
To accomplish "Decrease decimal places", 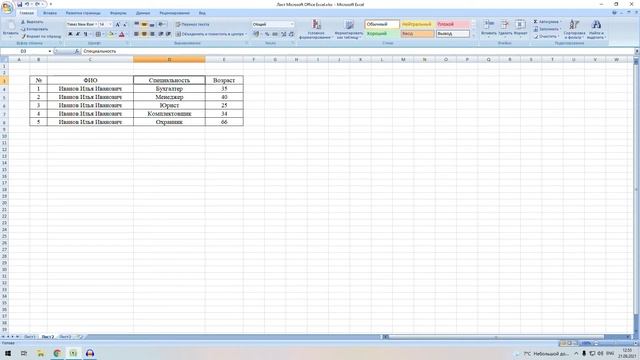I will pyautogui.click(x=291, y=34).
